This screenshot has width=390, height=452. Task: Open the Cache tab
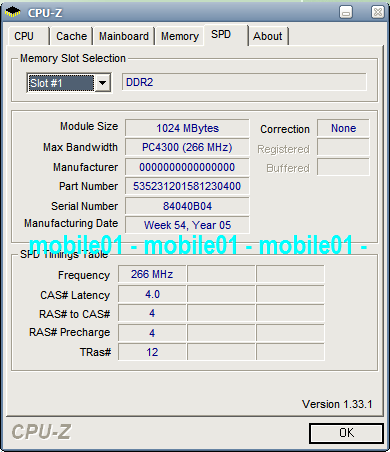click(71, 36)
